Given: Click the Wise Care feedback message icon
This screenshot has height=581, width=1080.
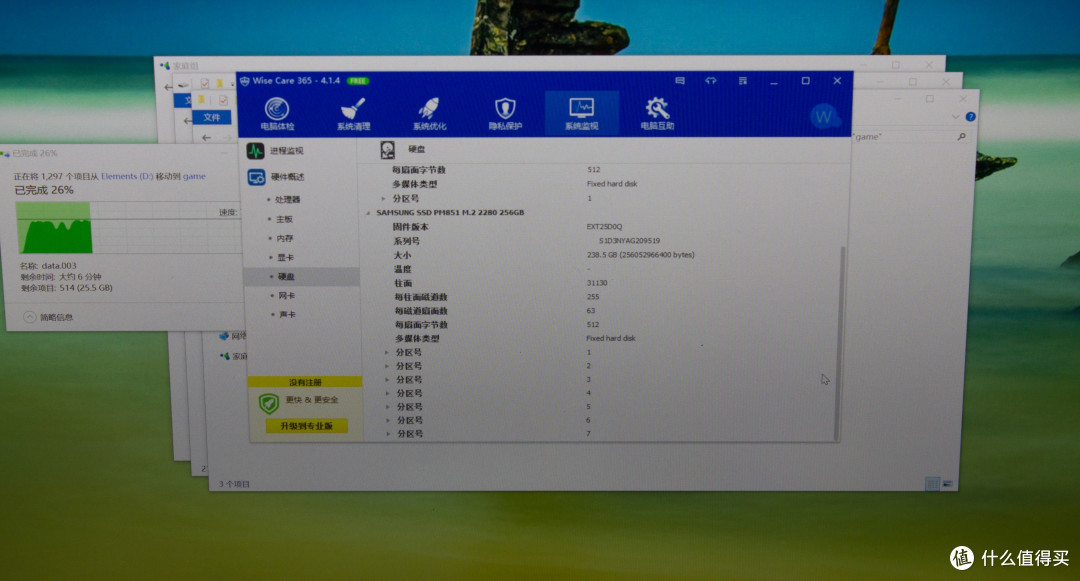Looking at the screenshot, I should point(680,81).
